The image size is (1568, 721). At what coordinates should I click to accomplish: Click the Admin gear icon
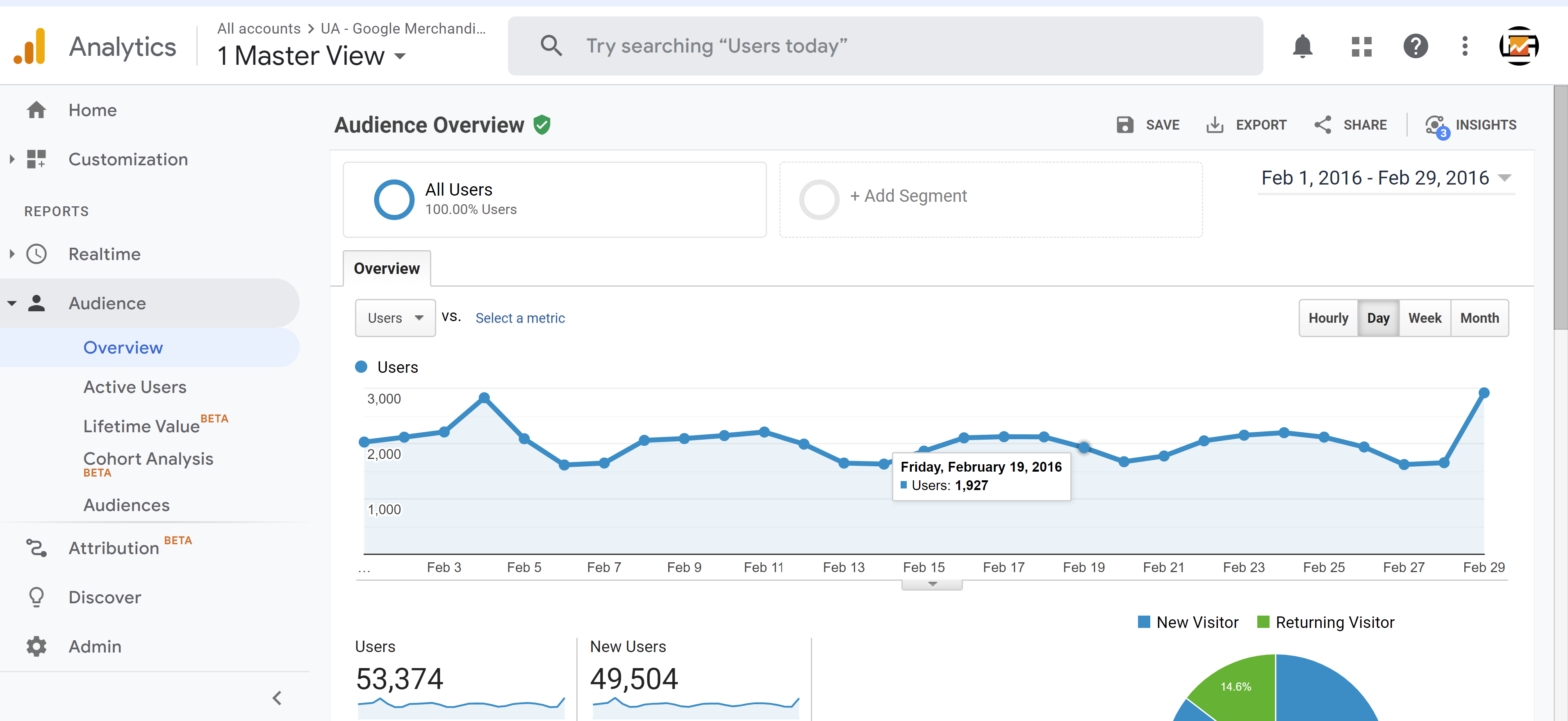pos(36,646)
